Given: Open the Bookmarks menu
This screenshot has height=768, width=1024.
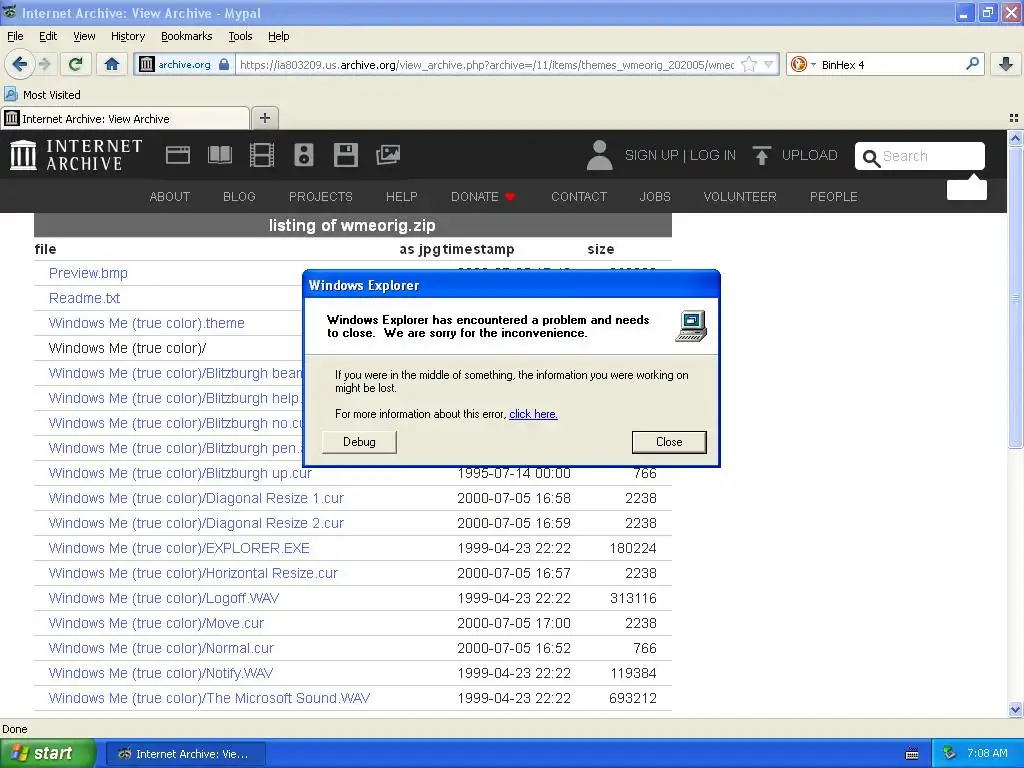Looking at the screenshot, I should 186,36.
